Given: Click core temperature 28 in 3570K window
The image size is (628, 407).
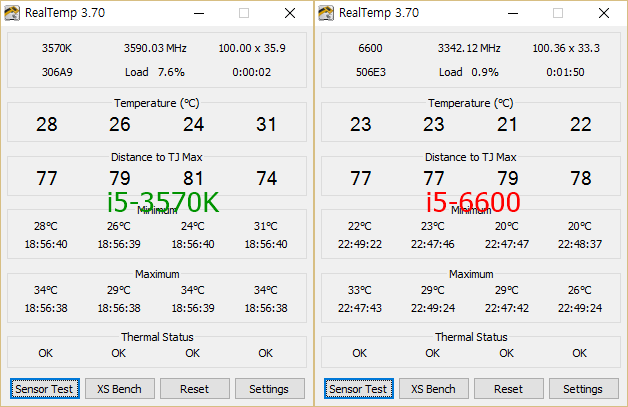Looking at the screenshot, I should coord(47,124).
